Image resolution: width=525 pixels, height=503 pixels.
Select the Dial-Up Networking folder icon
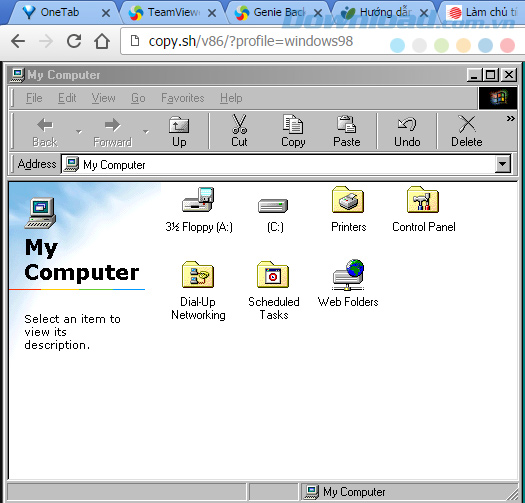(x=198, y=275)
